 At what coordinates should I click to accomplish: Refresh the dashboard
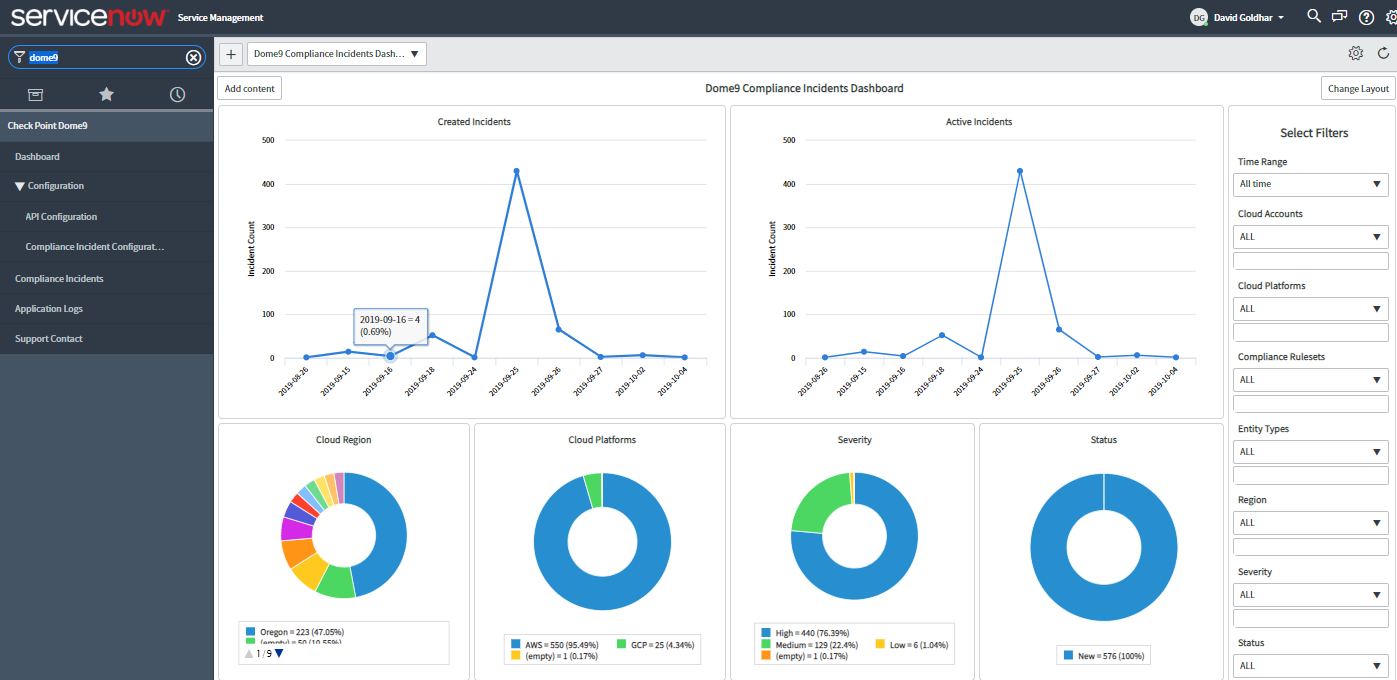coord(1383,53)
